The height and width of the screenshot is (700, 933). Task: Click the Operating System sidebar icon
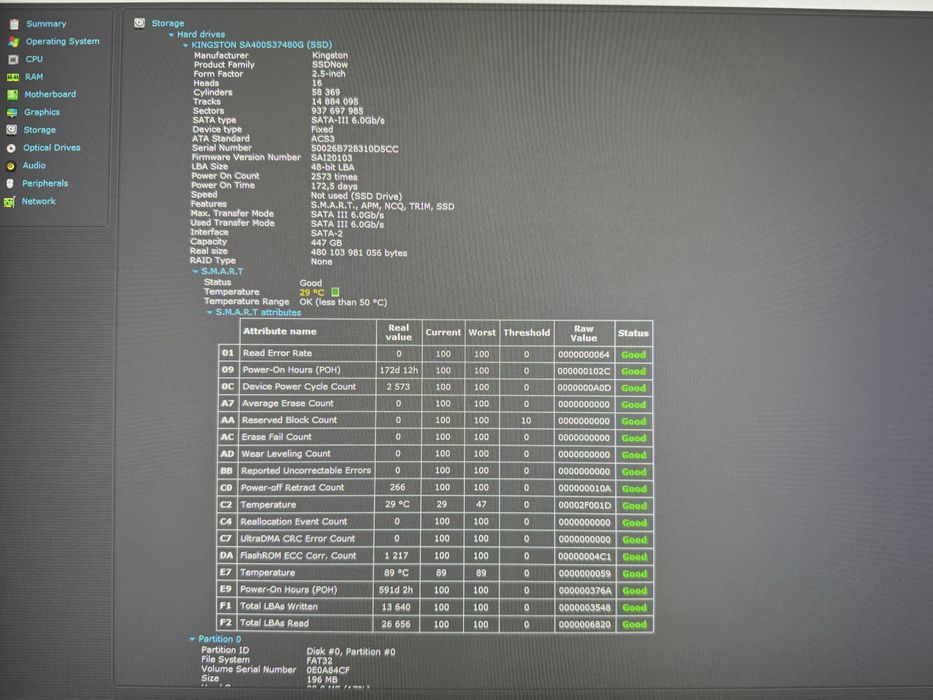coord(14,42)
